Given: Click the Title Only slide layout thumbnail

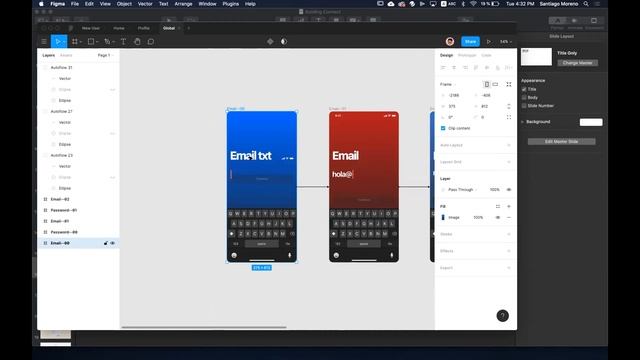Looking at the screenshot, I should (x=536, y=57).
